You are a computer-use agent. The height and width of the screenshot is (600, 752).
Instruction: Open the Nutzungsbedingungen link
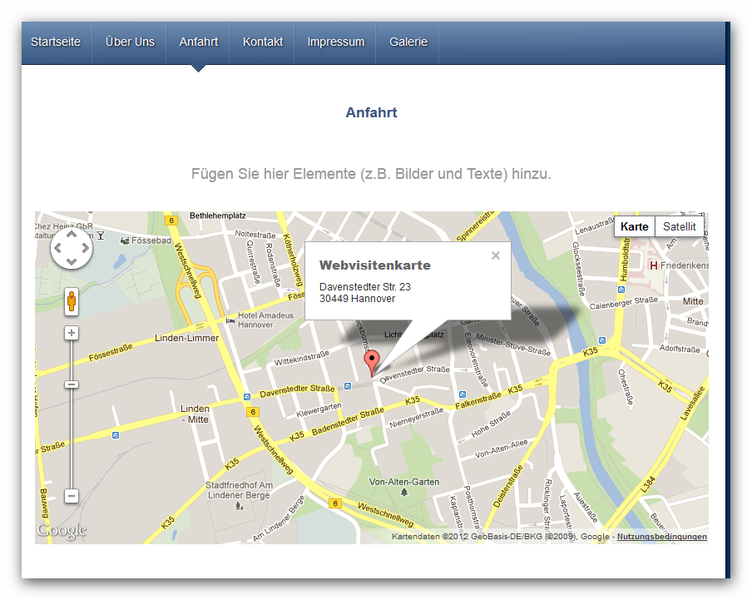click(x=662, y=536)
